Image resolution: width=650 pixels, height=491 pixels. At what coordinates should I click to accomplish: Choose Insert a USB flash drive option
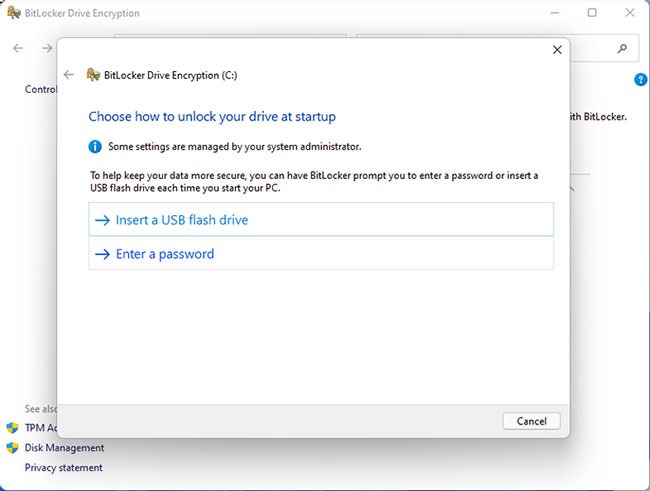point(321,219)
